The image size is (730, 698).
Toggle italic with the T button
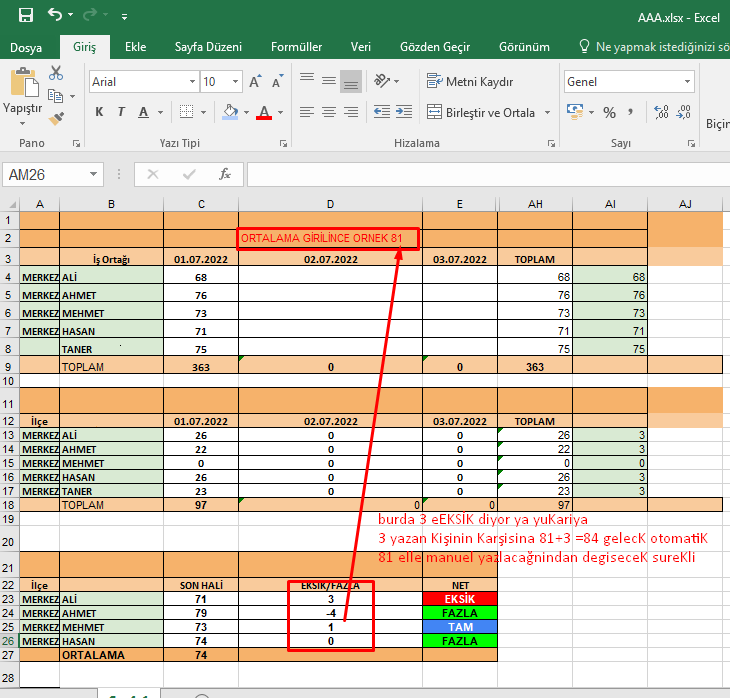pos(121,112)
